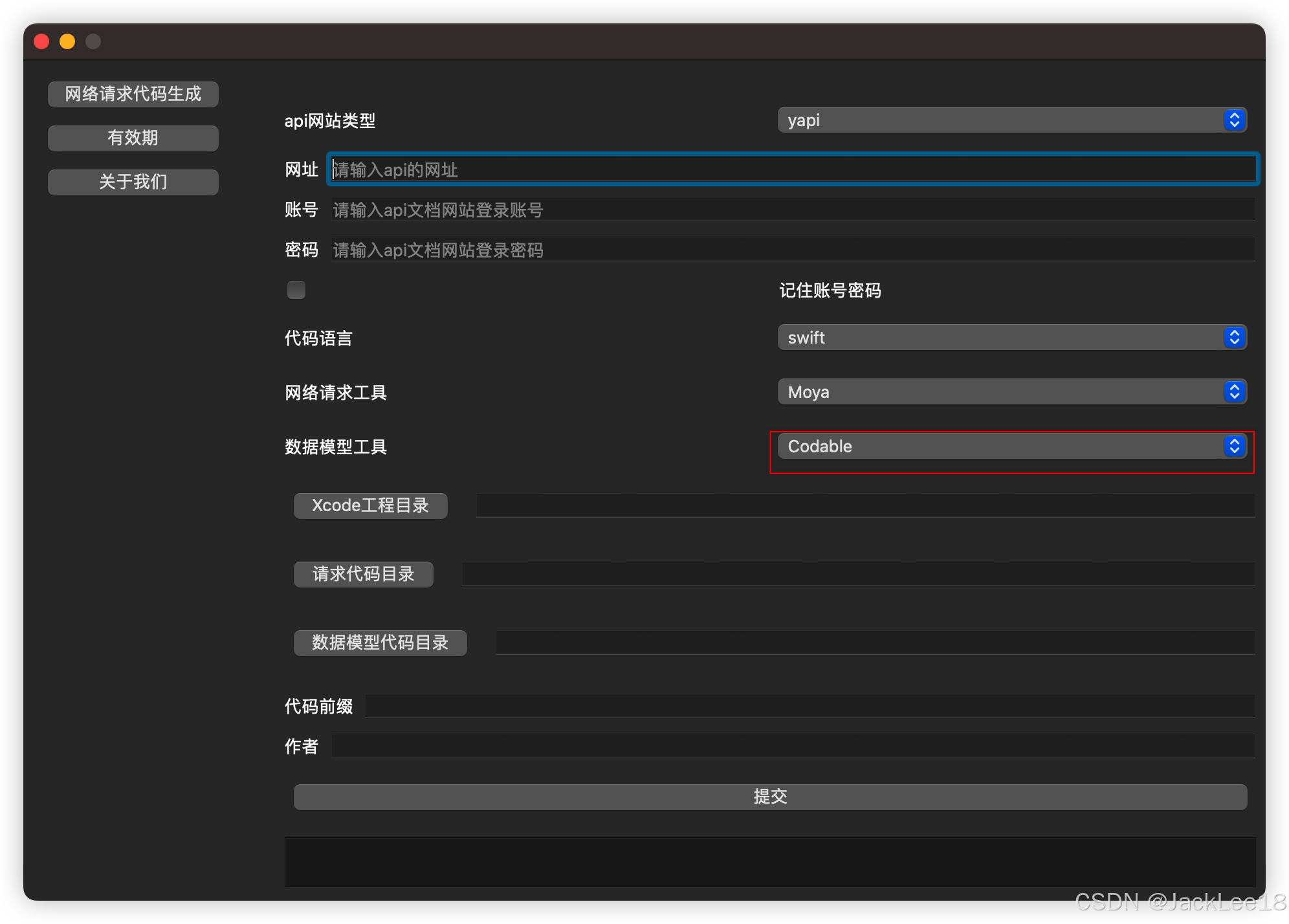This screenshot has height=924, width=1289.
Task: Click the 网址 URL input field
Action: (x=777, y=170)
